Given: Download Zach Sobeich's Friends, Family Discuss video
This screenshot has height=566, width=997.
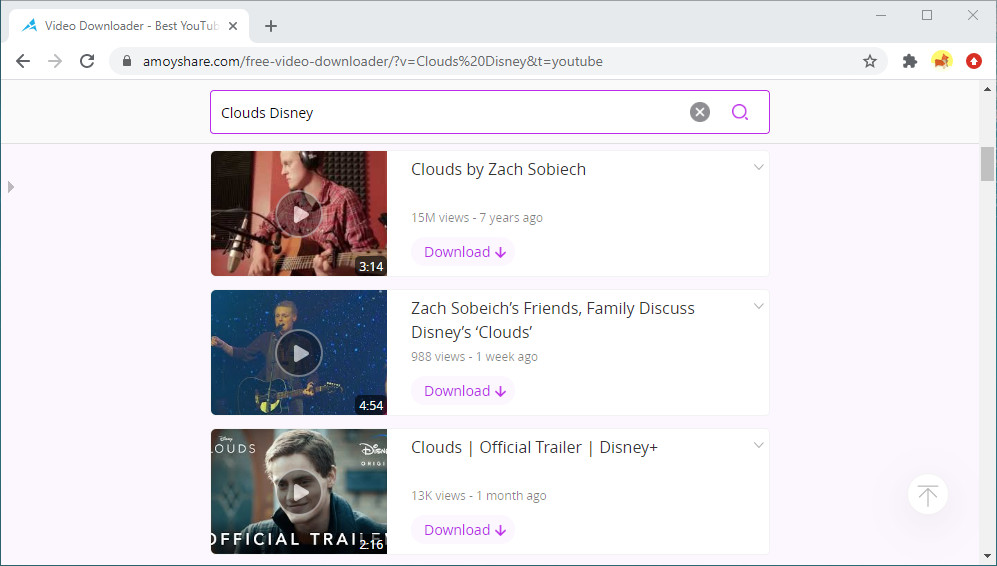Looking at the screenshot, I should (x=464, y=390).
